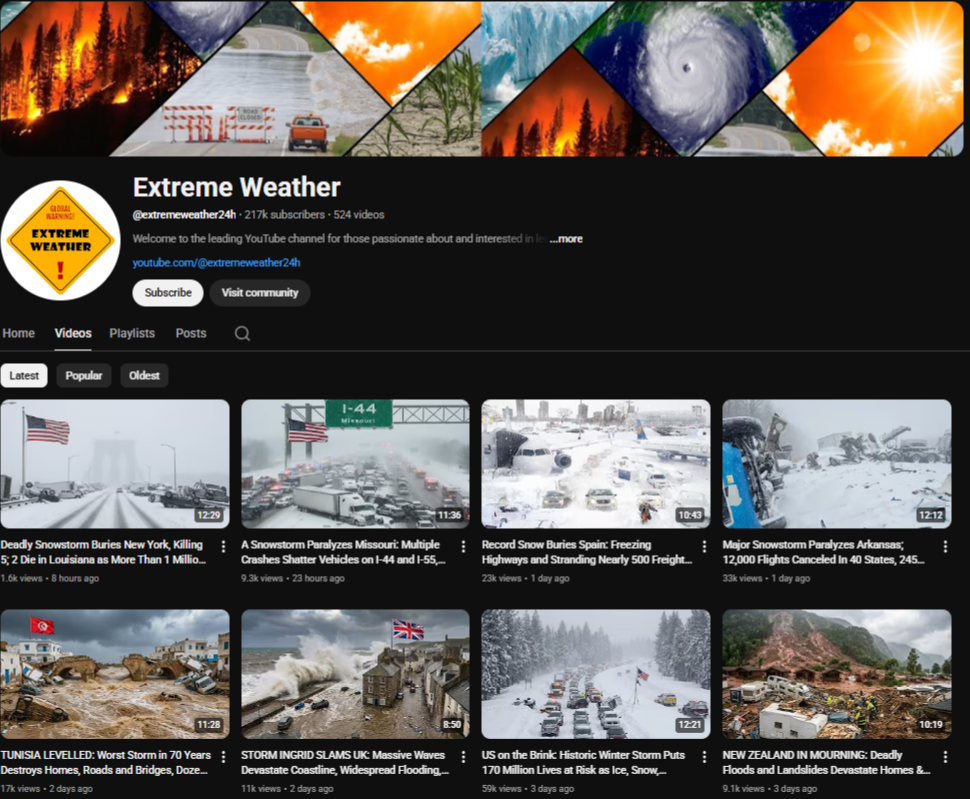970x799 pixels.
Task: Play the I-44 Missouri snowstorm video thumbnail
Action: pyautogui.click(x=355, y=464)
